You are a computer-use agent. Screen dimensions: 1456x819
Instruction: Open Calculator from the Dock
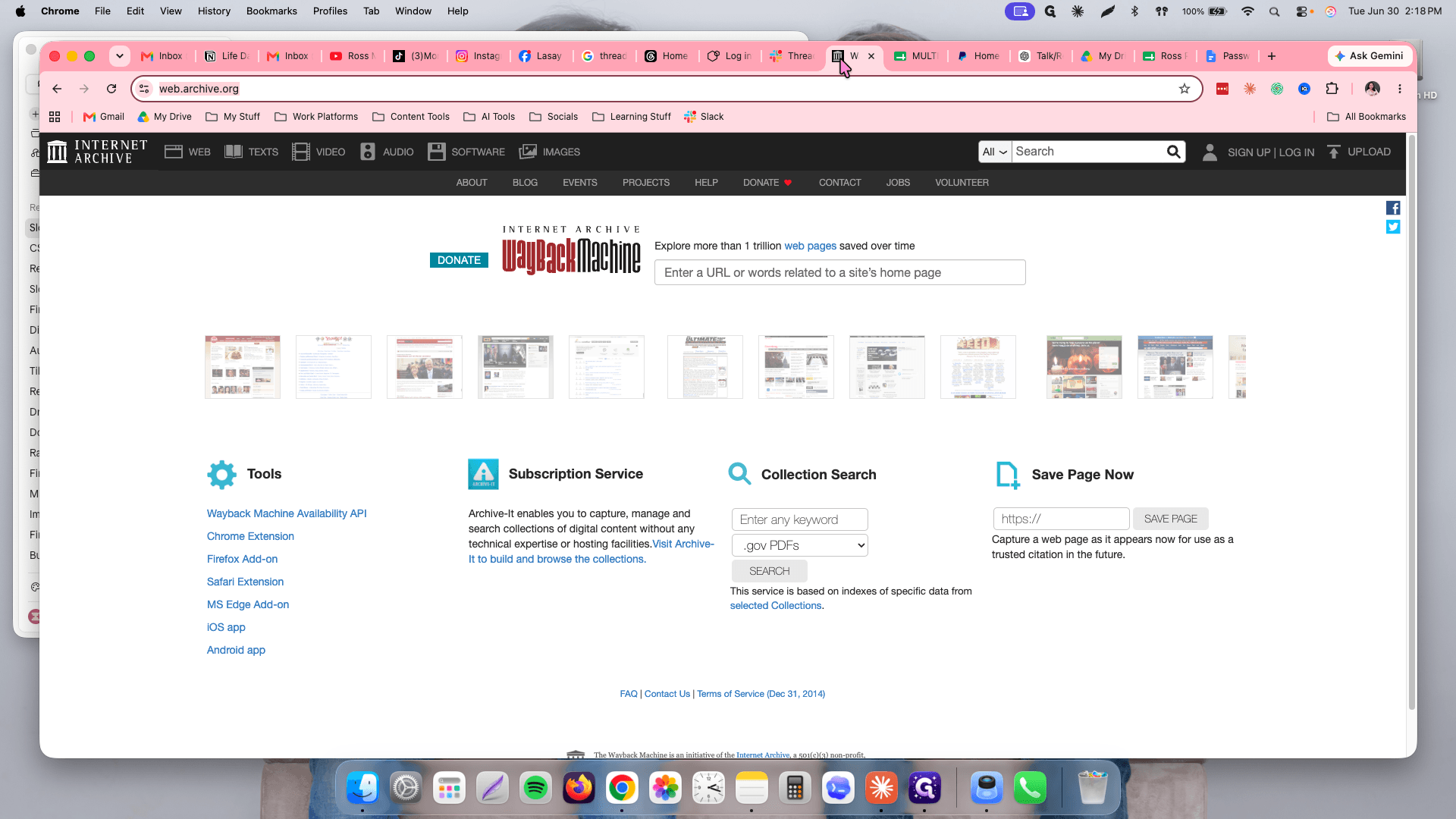795,789
